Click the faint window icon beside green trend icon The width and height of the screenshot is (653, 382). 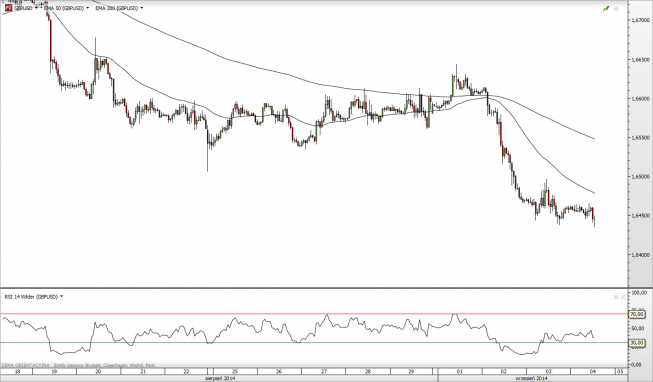point(616,8)
